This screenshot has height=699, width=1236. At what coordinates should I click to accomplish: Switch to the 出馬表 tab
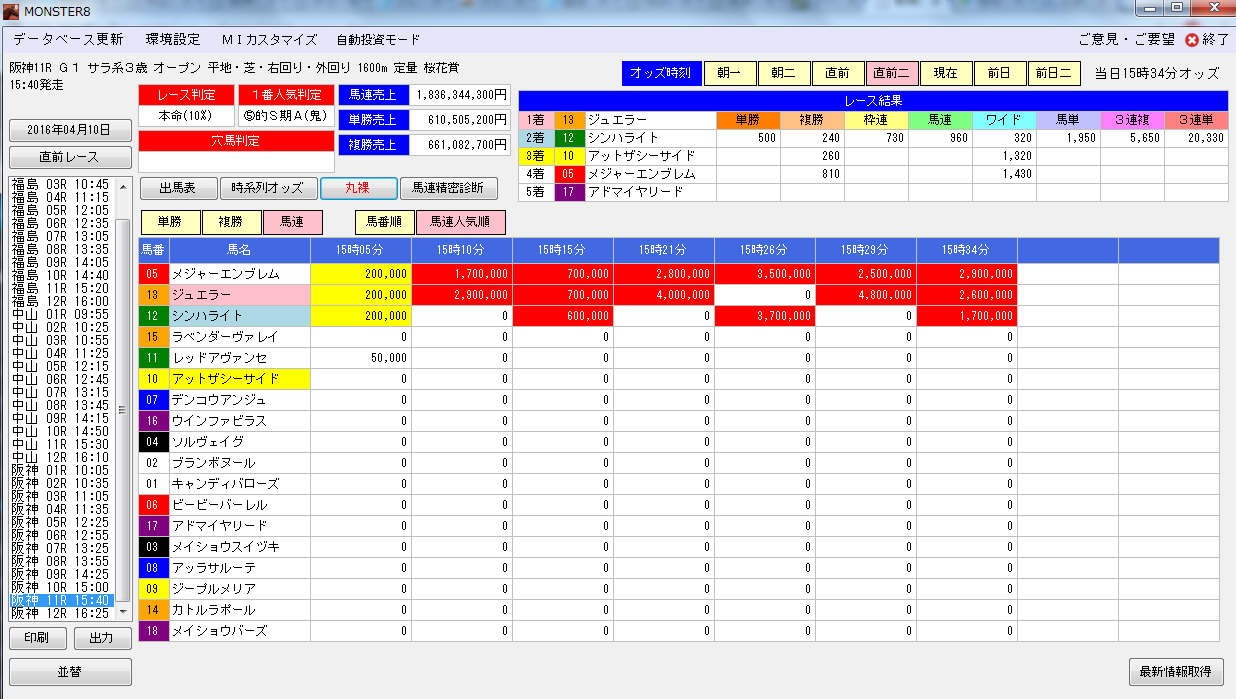177,188
